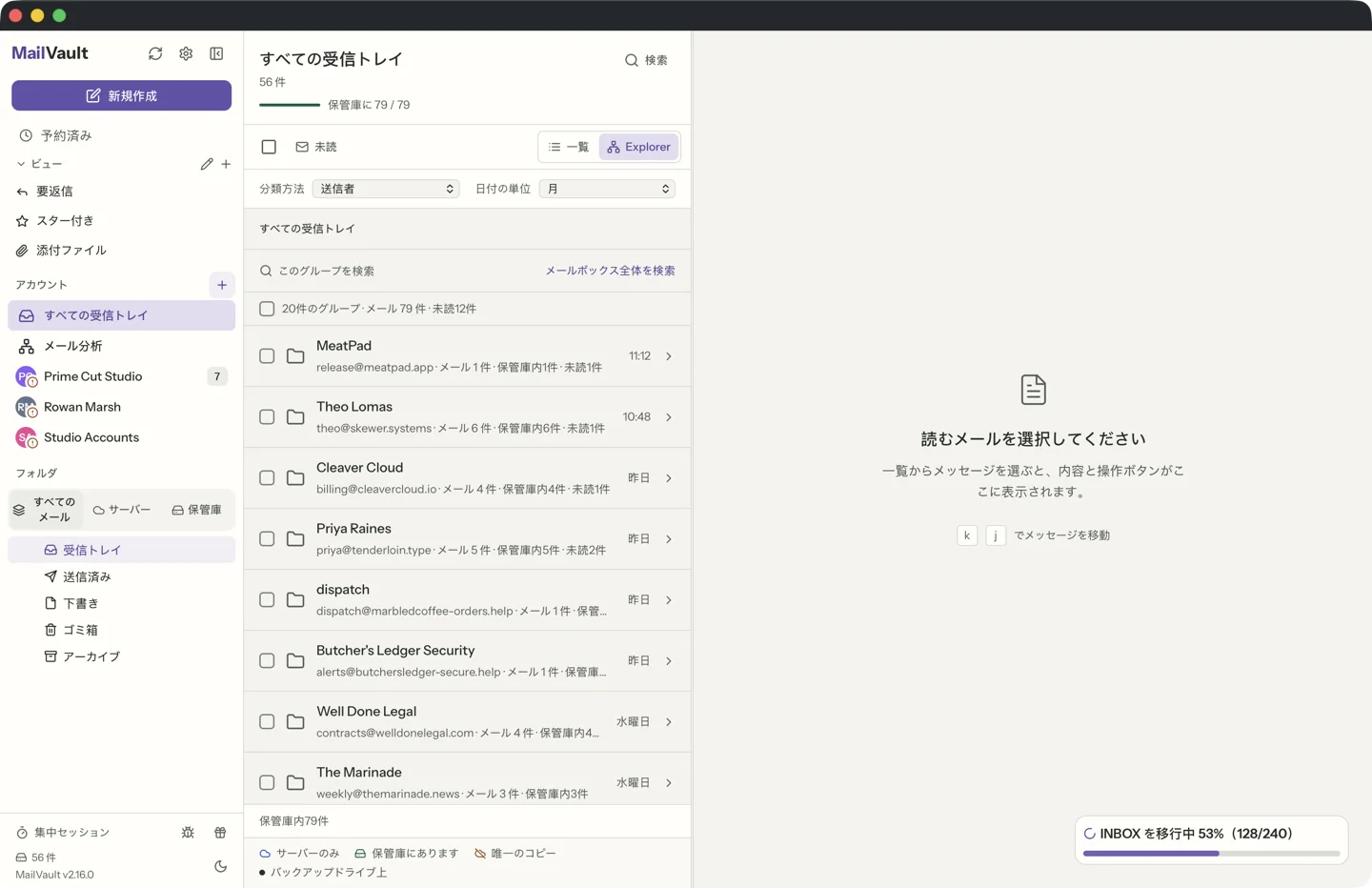Check the 20件のグループ checkbox
1372x888 pixels.
point(267,309)
